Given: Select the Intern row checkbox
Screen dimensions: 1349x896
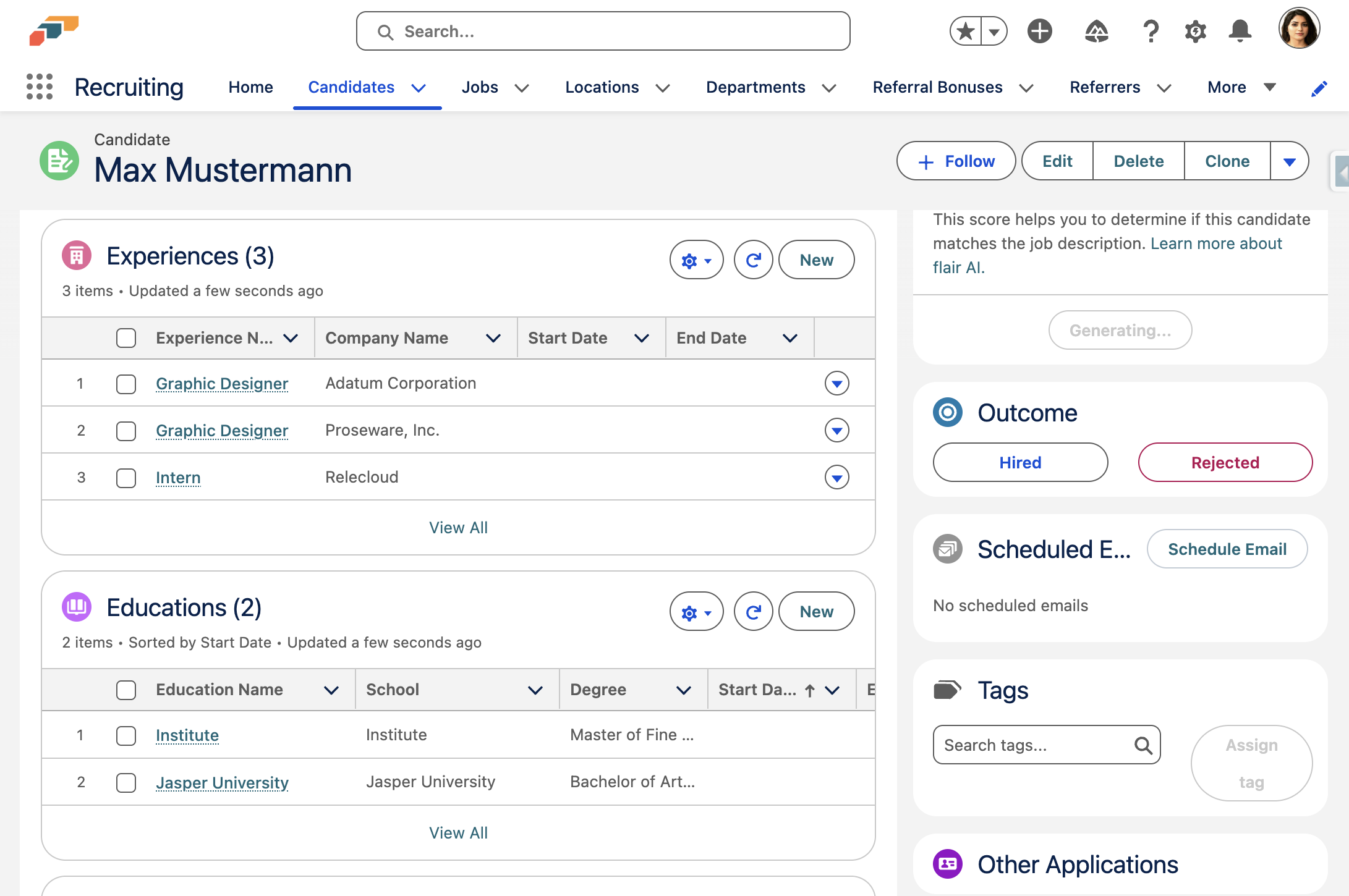Looking at the screenshot, I should (x=126, y=478).
